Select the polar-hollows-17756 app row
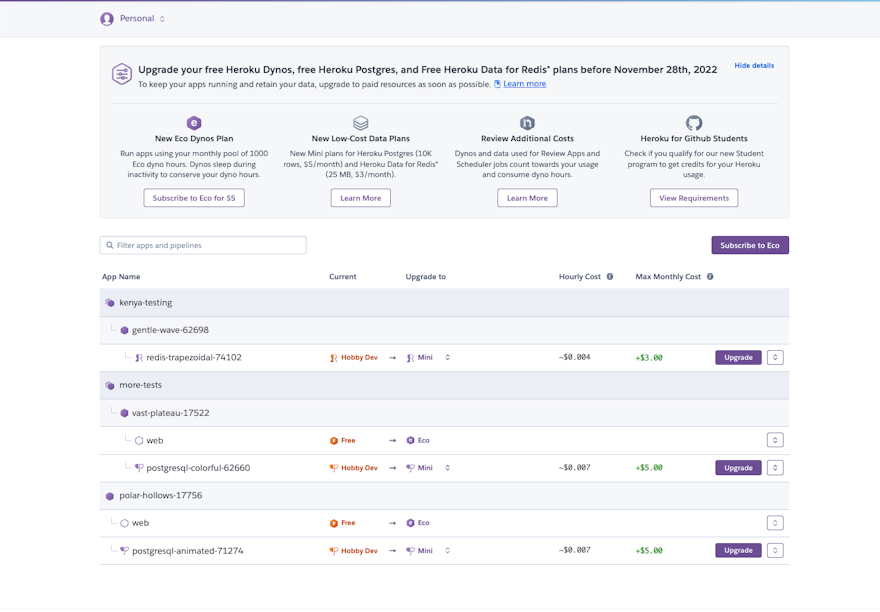This screenshot has width=880, height=612. [160, 496]
